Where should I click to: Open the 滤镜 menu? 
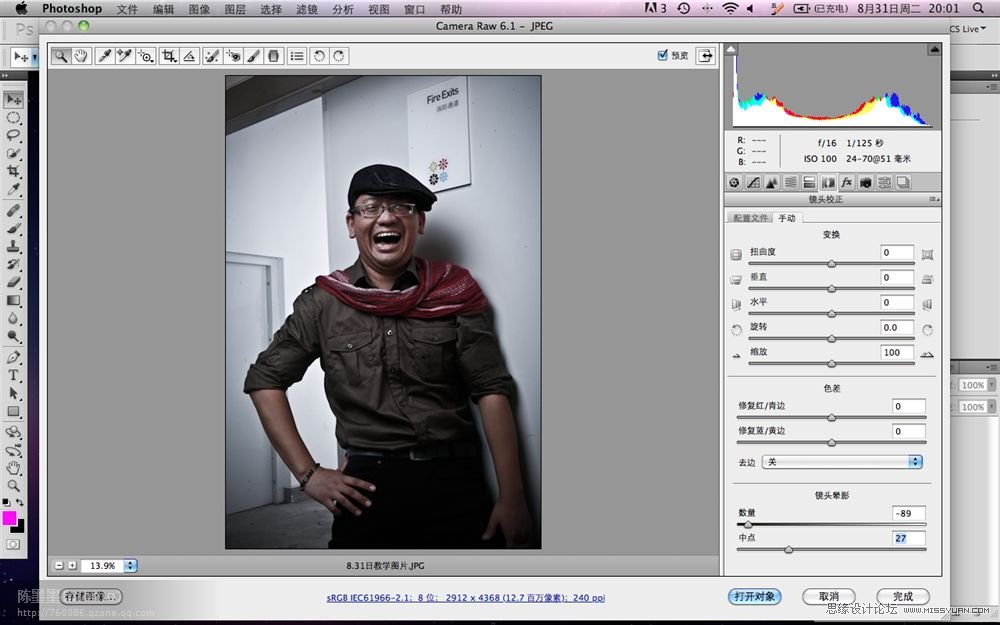coord(307,9)
